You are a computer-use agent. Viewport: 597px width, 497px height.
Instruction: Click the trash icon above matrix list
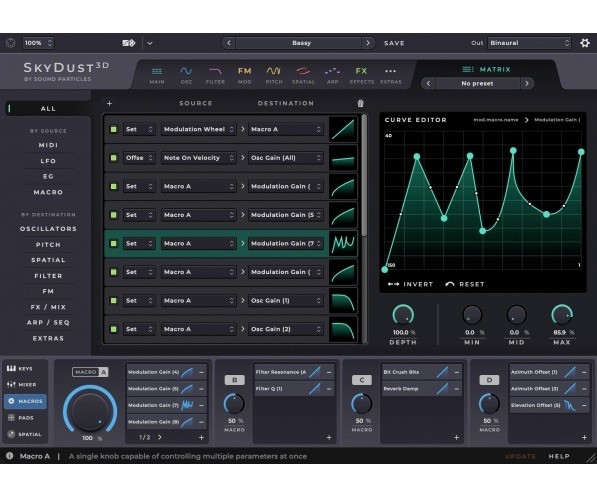tap(360, 103)
